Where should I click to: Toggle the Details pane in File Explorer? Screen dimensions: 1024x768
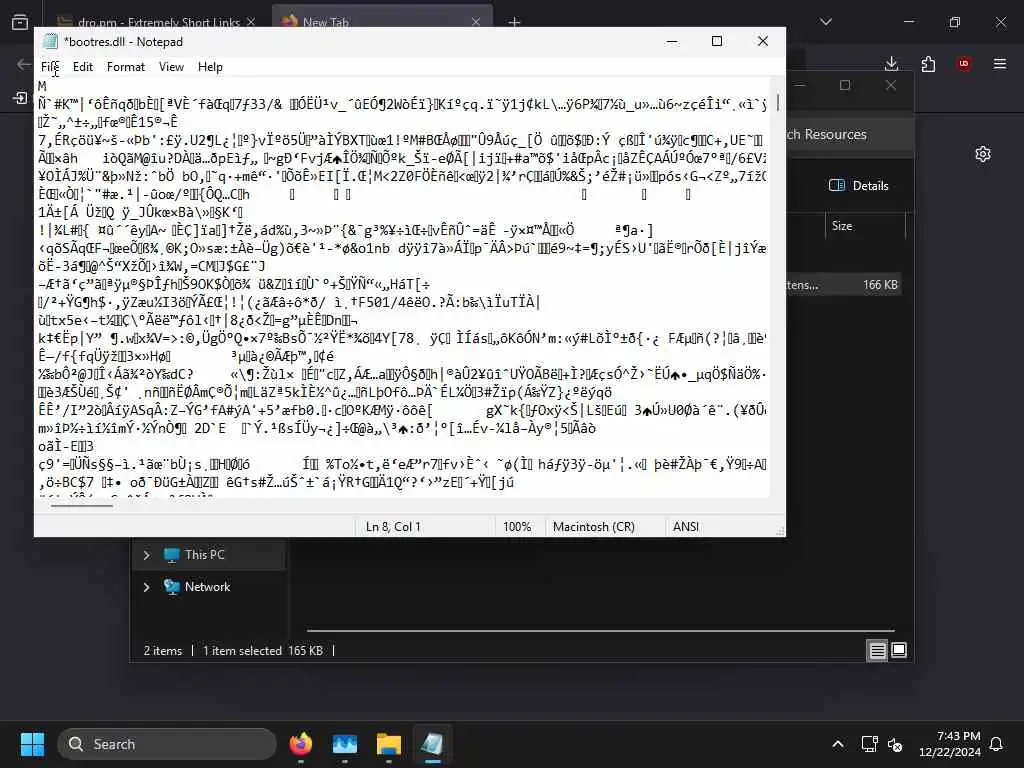point(858,185)
